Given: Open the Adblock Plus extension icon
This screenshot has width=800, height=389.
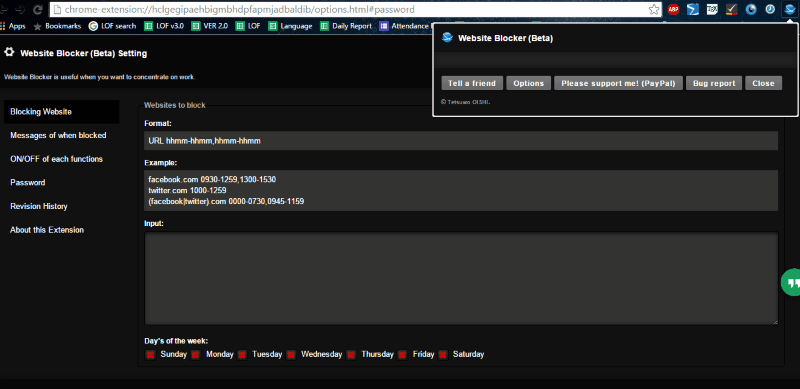Looking at the screenshot, I should (x=673, y=9).
